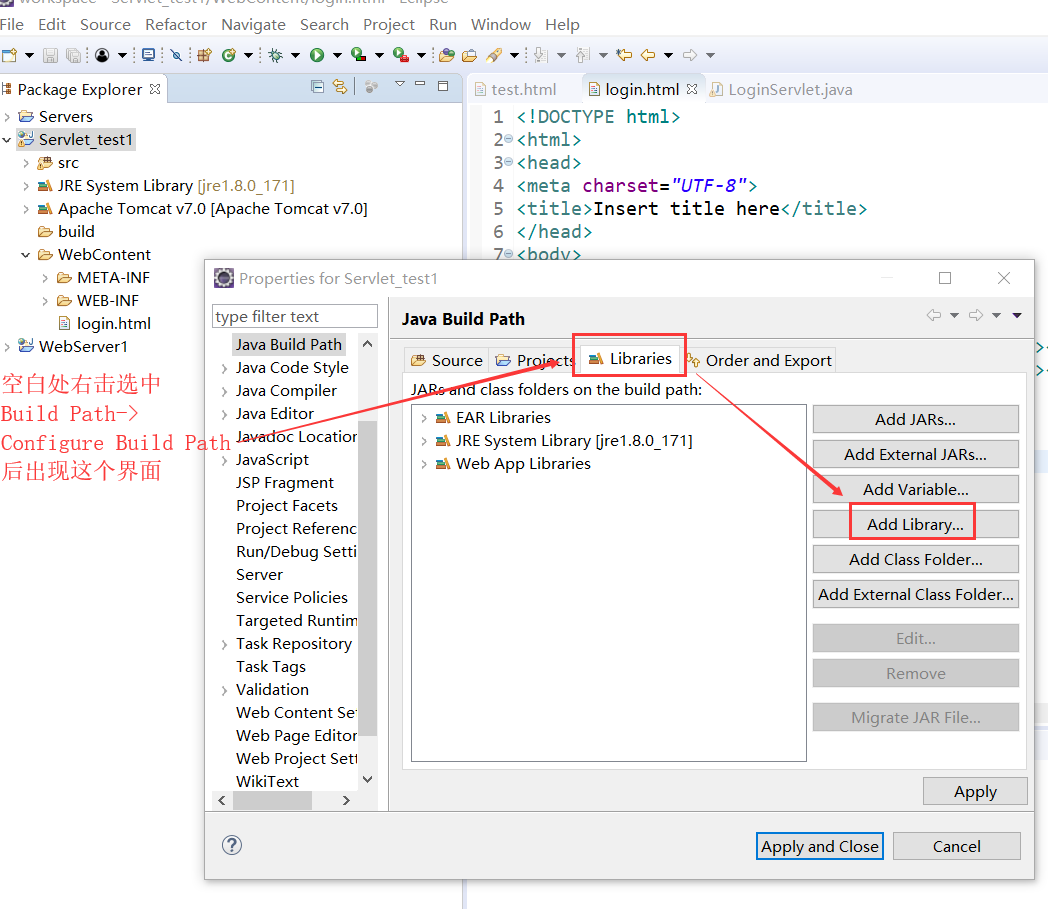Open the File menu
The image size is (1048, 909).
[12, 25]
